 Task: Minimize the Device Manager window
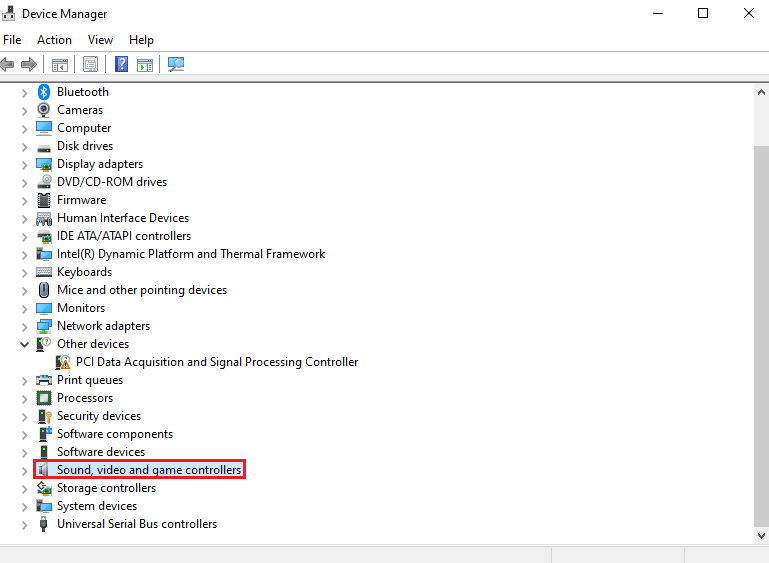tap(658, 13)
